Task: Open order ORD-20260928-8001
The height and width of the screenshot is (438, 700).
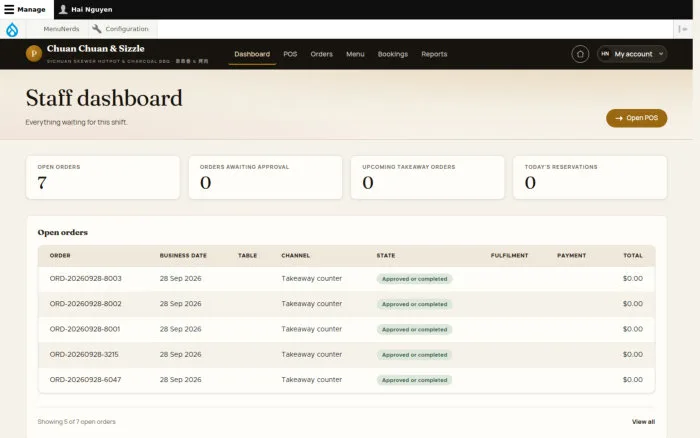Action: [x=85, y=329]
